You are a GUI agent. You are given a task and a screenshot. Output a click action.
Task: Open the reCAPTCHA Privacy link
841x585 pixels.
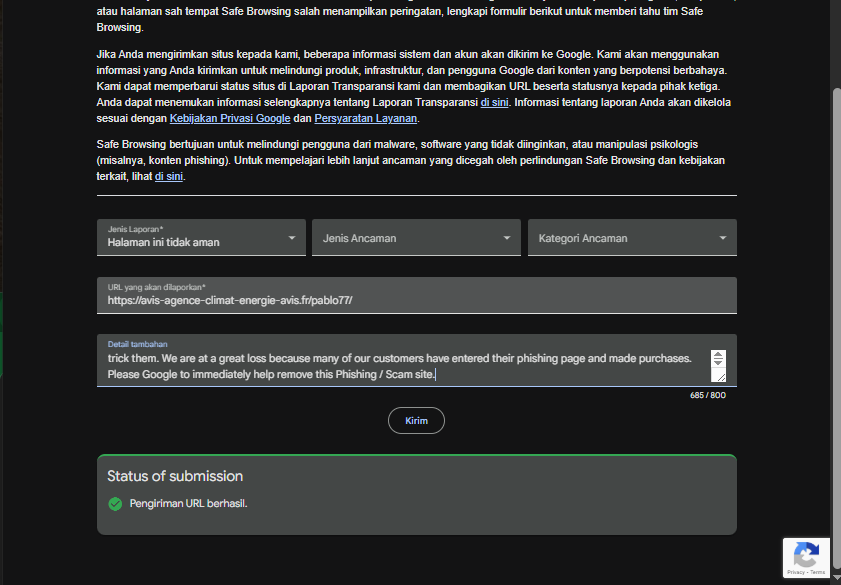click(x=795, y=573)
